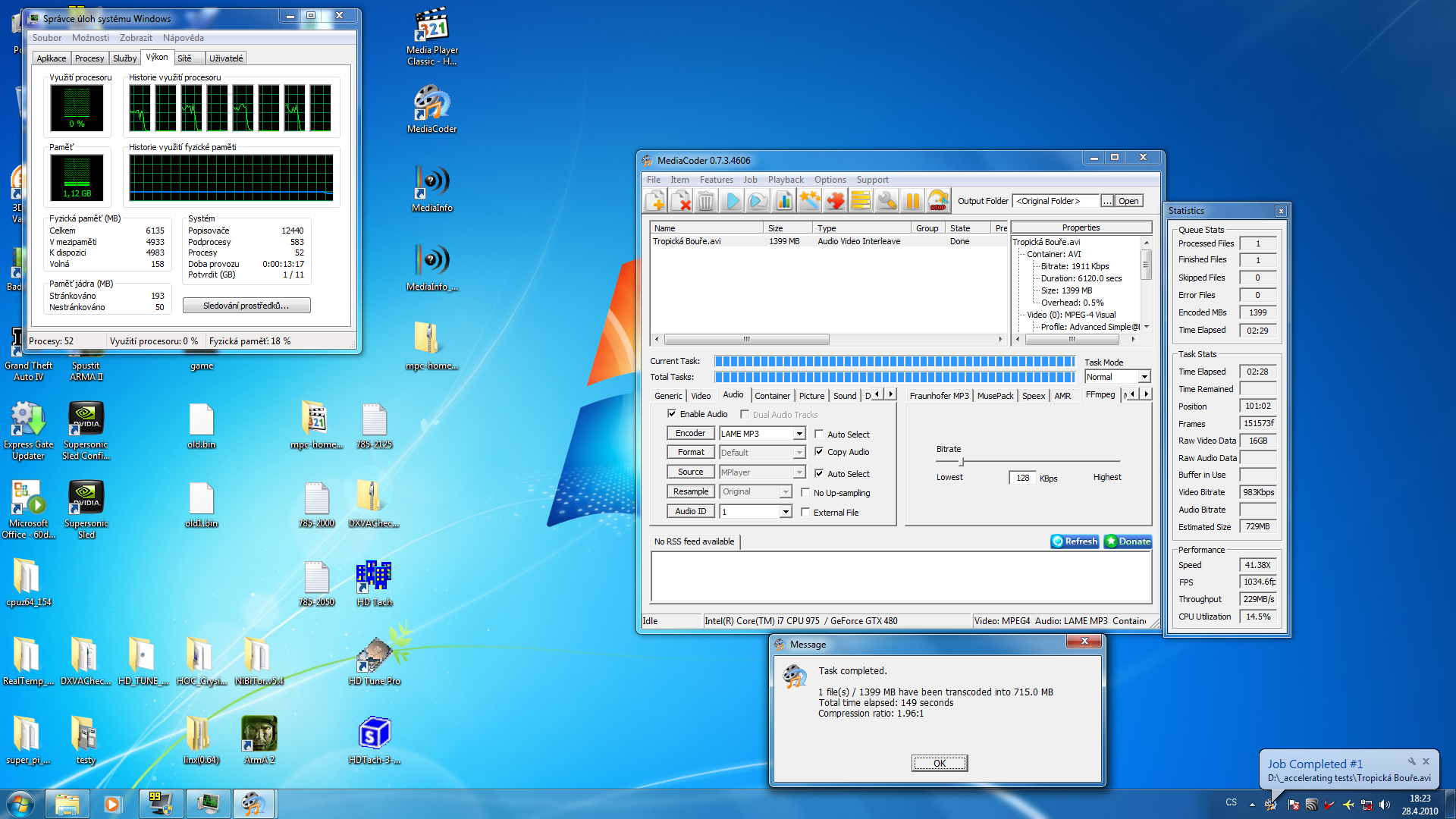Open the Resample Original dropdown
Image resolution: width=1456 pixels, height=819 pixels.
[x=756, y=492]
